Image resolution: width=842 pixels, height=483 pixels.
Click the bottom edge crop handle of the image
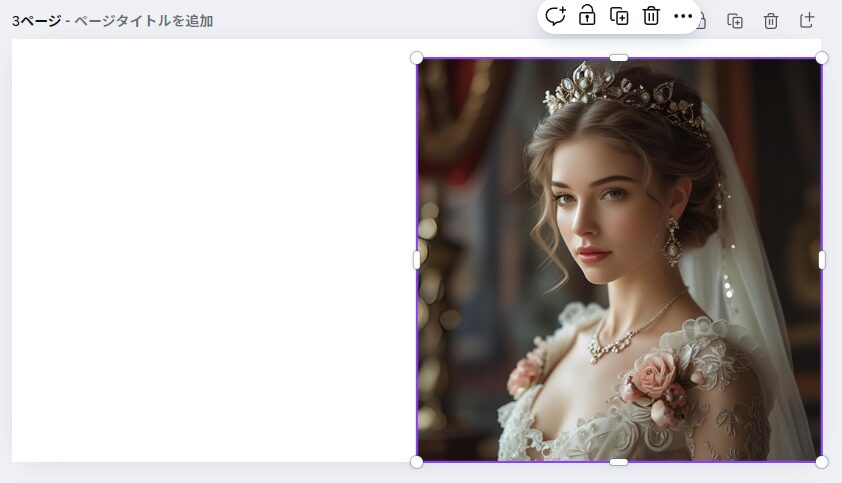(619, 462)
